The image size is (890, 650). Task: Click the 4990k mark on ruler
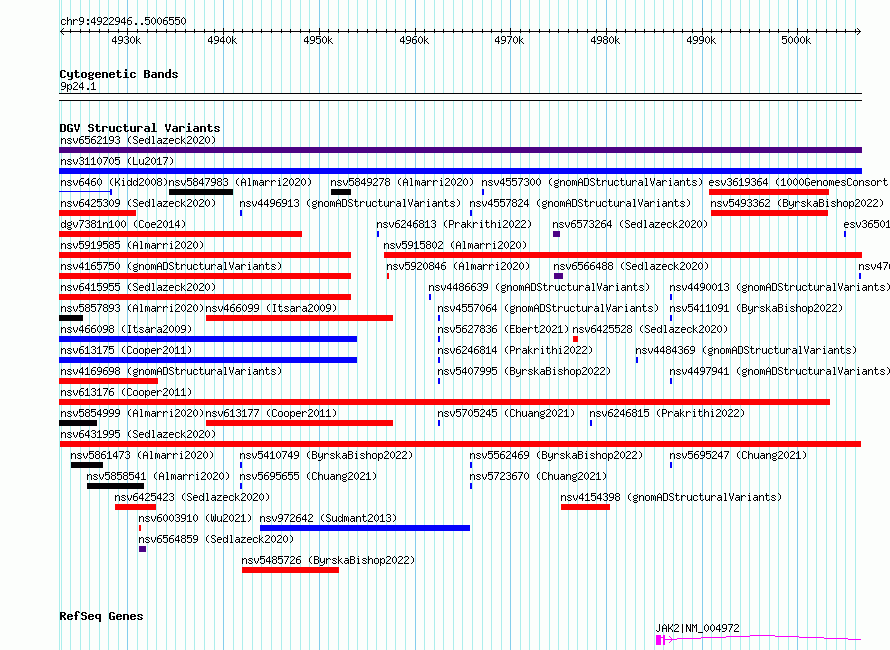coord(702,40)
